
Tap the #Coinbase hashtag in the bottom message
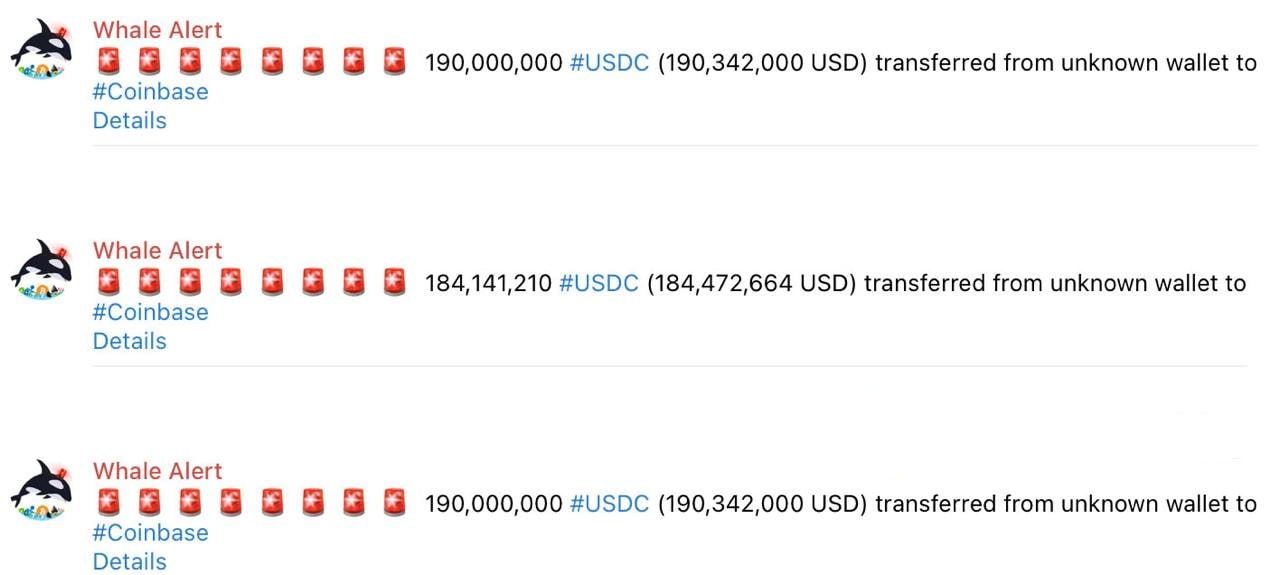(150, 533)
